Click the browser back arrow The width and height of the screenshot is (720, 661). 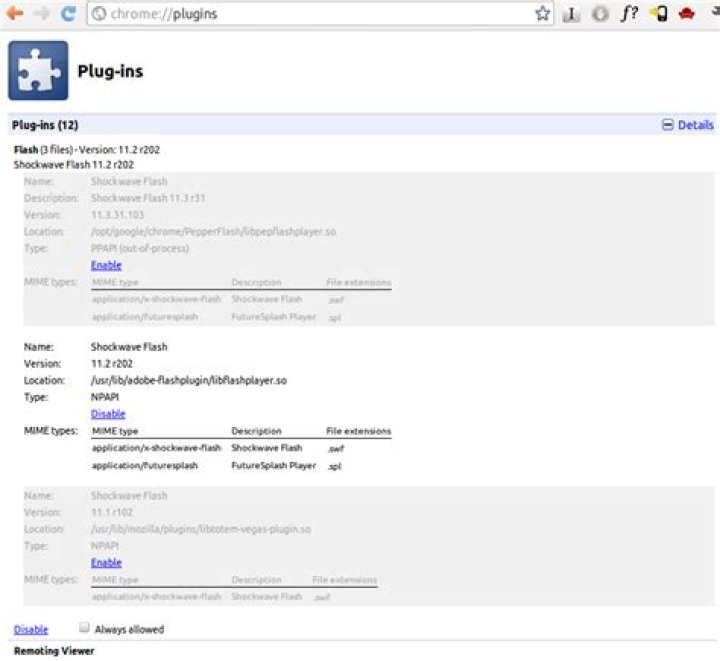[x=15, y=13]
